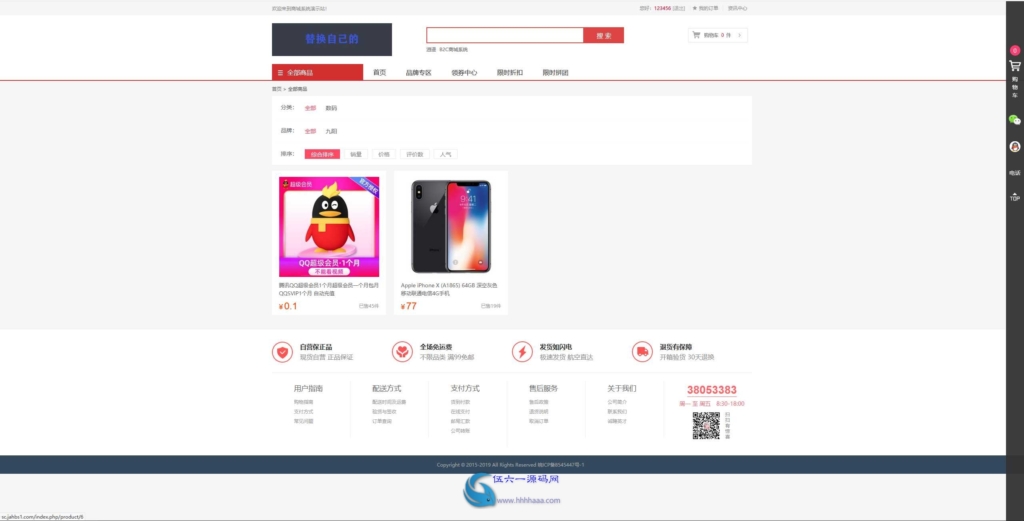Click the 自营保正品 shield icon
The image size is (1024, 521).
(282, 352)
